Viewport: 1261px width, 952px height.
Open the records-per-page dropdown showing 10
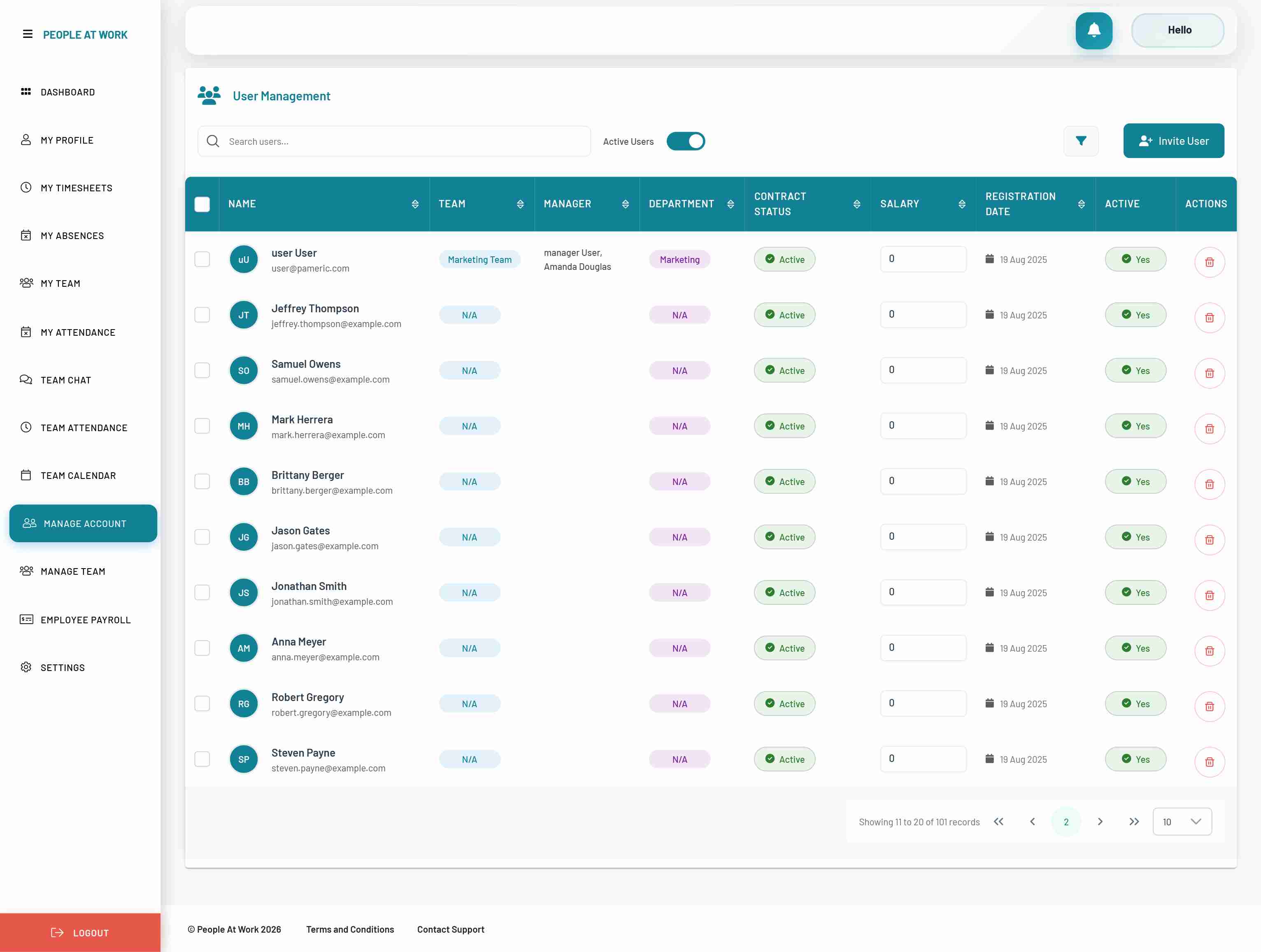[x=1182, y=822]
